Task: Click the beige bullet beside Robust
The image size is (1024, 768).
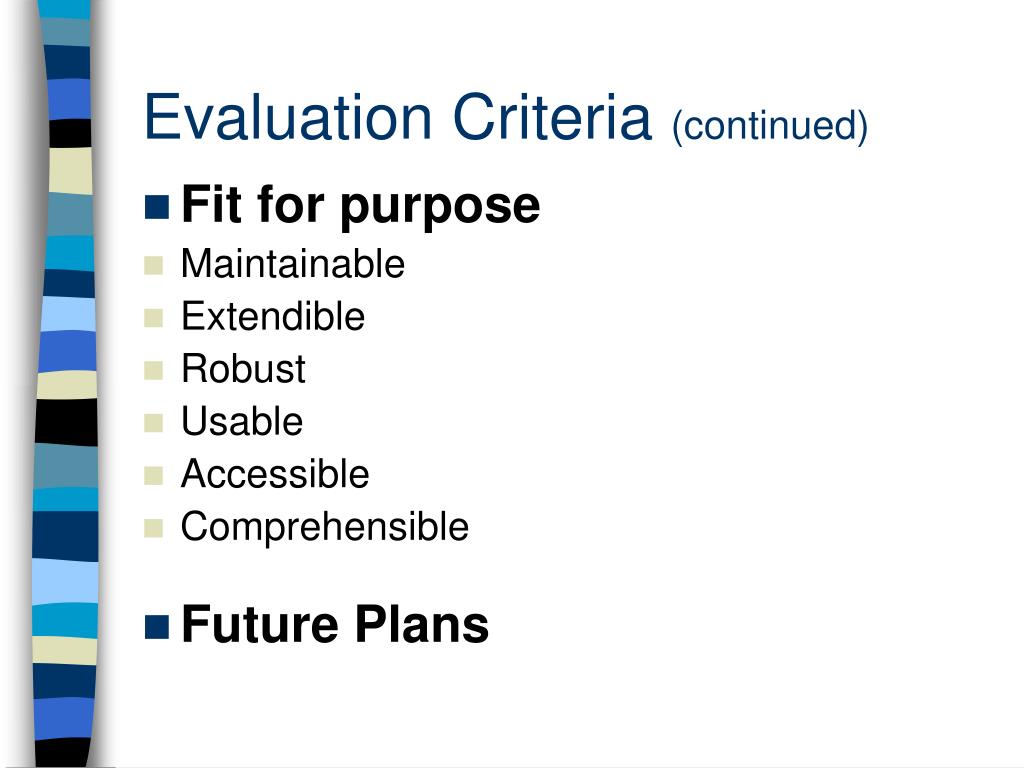Action: pos(153,370)
